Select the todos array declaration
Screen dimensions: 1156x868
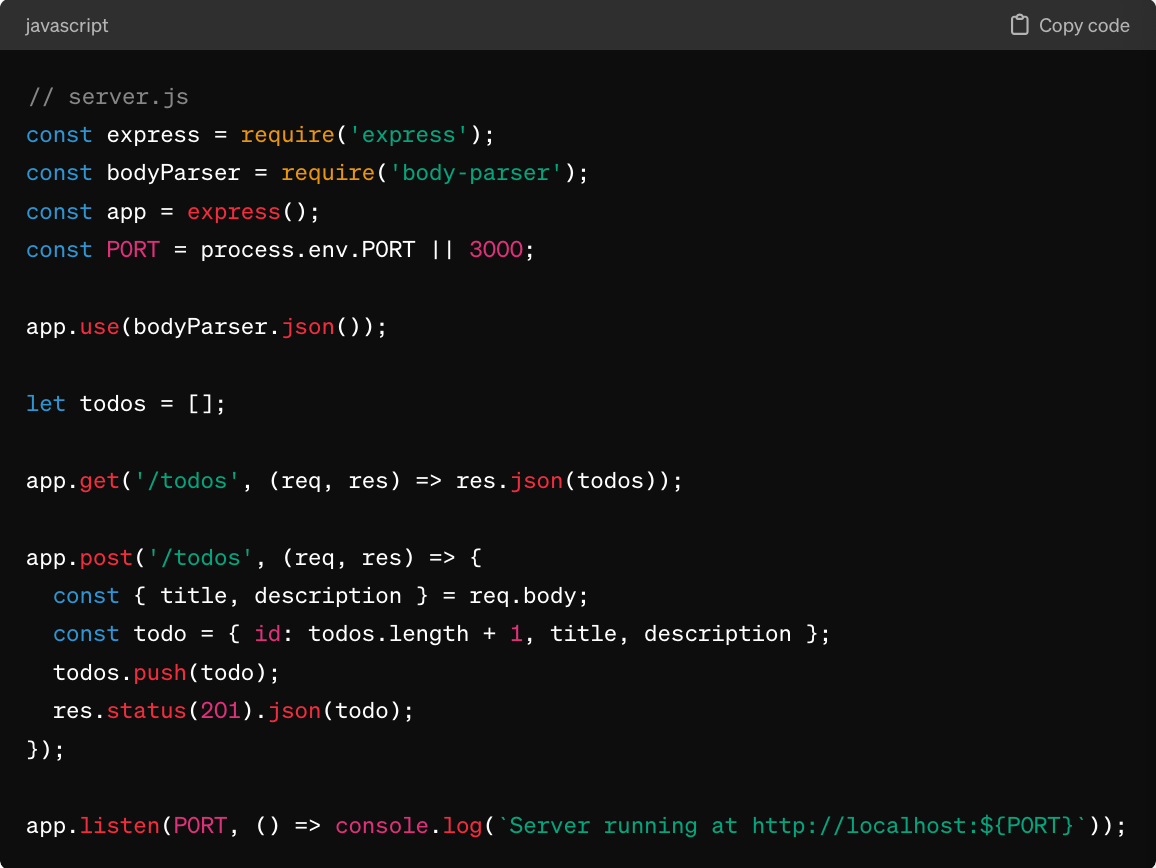[x=125, y=403]
